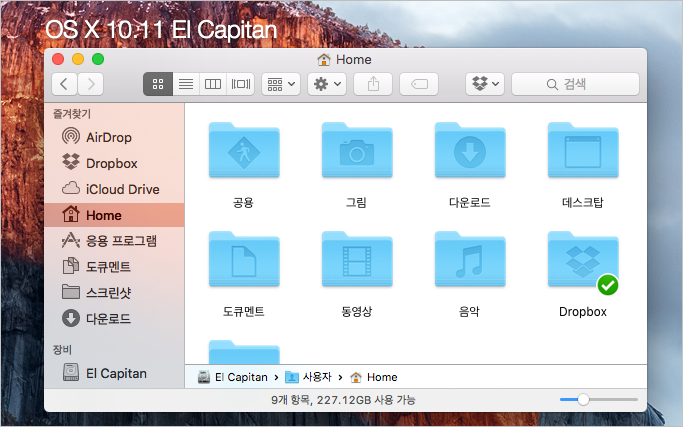Viewport: 683px width, 427px height.
Task: Click the green zoom window button
Action: point(98,59)
